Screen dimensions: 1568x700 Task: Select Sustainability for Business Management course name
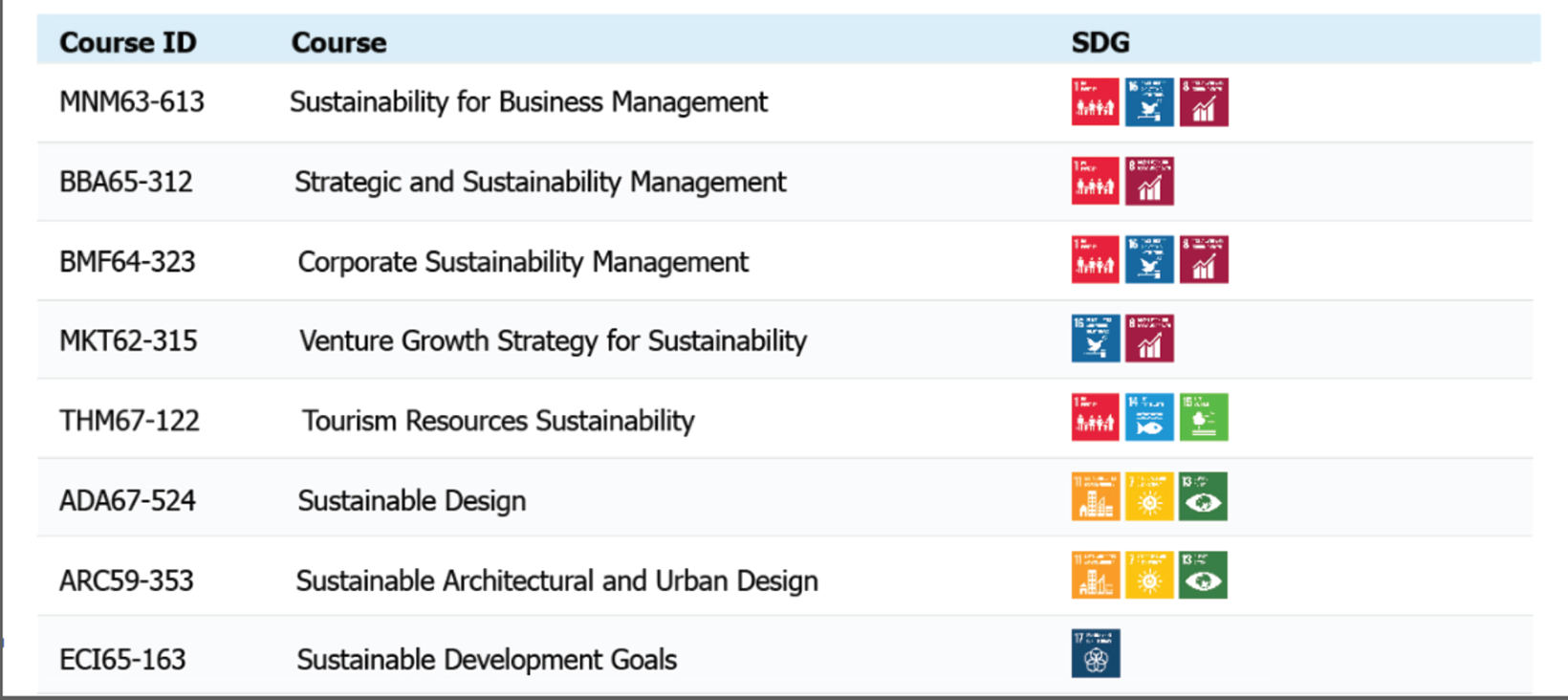(528, 102)
